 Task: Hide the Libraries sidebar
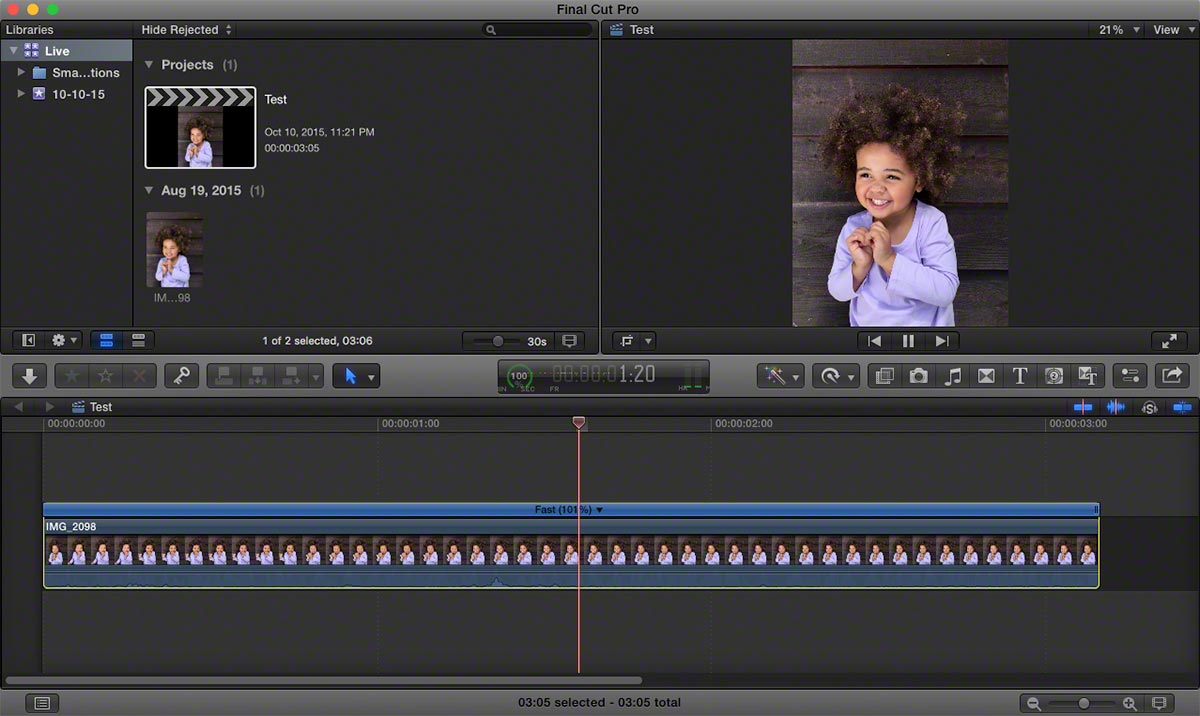(28, 341)
